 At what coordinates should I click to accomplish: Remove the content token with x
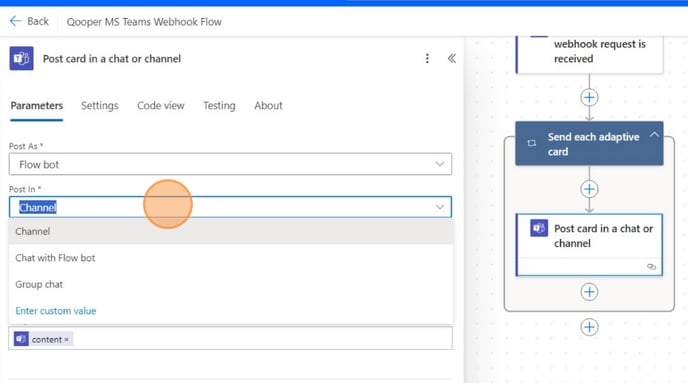click(67, 340)
